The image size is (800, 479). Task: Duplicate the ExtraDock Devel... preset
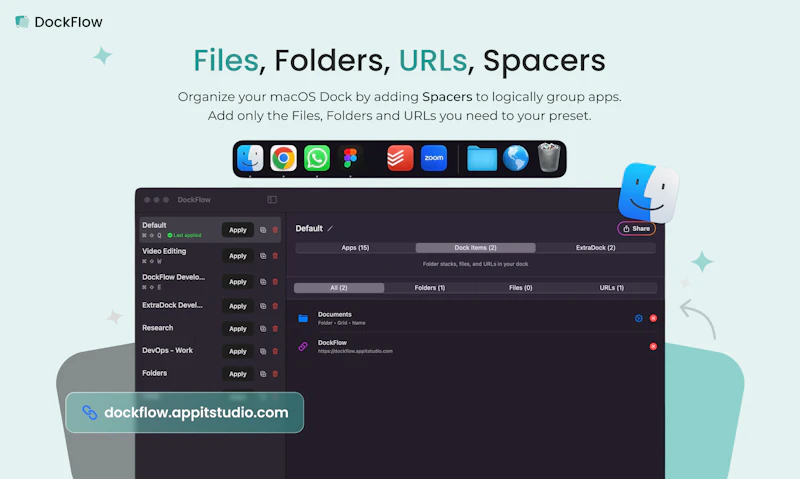(263, 306)
